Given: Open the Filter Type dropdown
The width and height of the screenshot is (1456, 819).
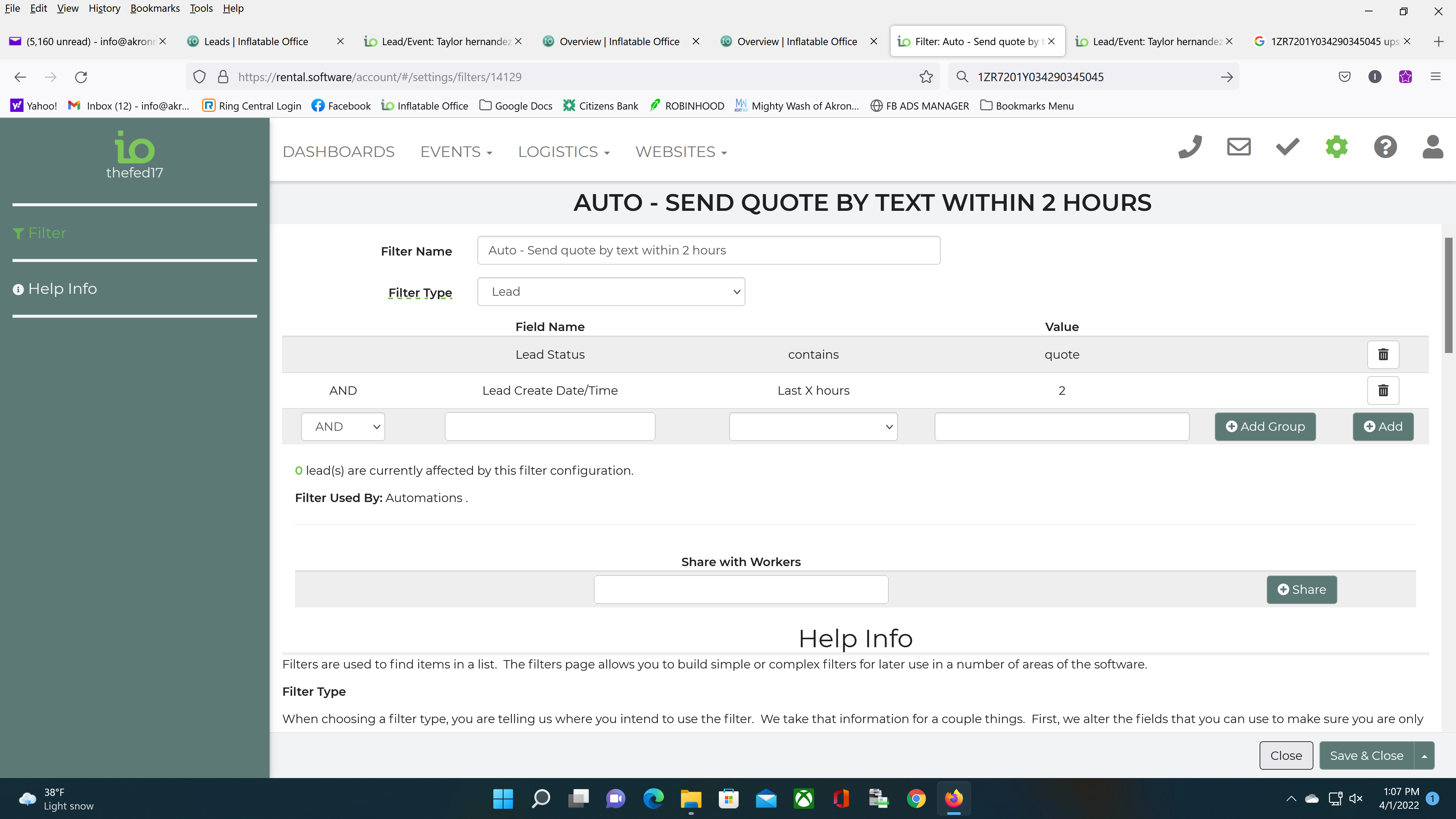Looking at the screenshot, I should [x=611, y=292].
